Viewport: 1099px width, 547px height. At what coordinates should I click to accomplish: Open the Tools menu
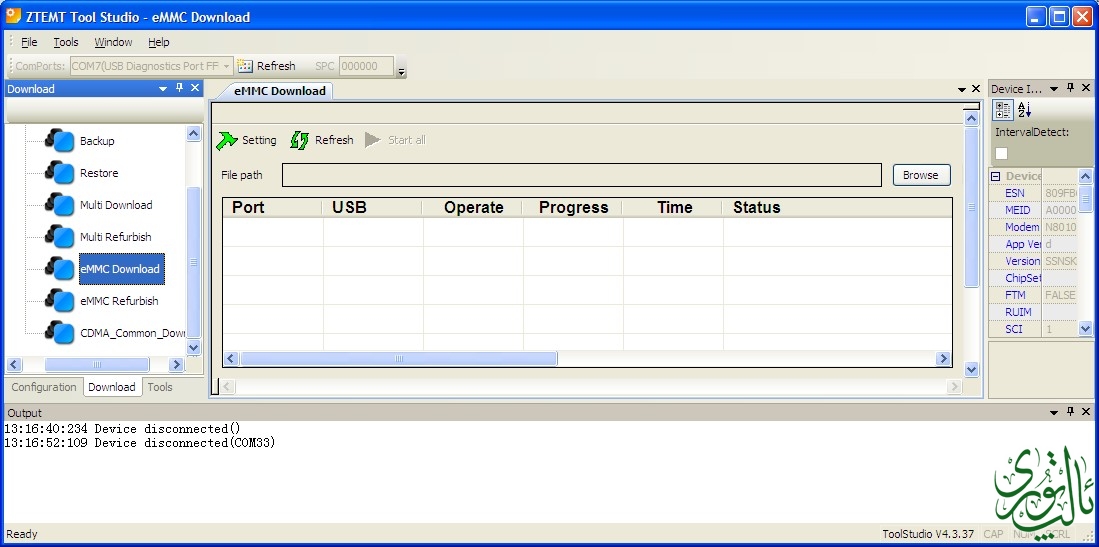(66, 42)
